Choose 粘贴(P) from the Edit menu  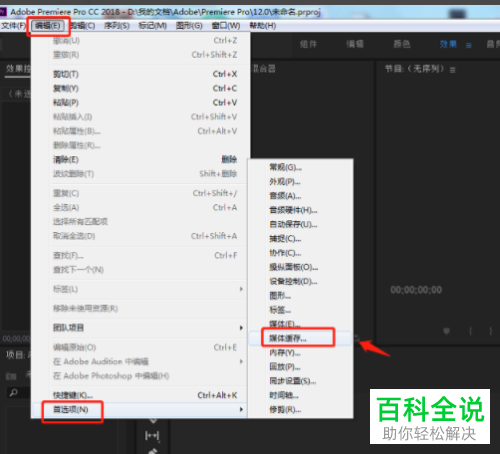point(140,103)
